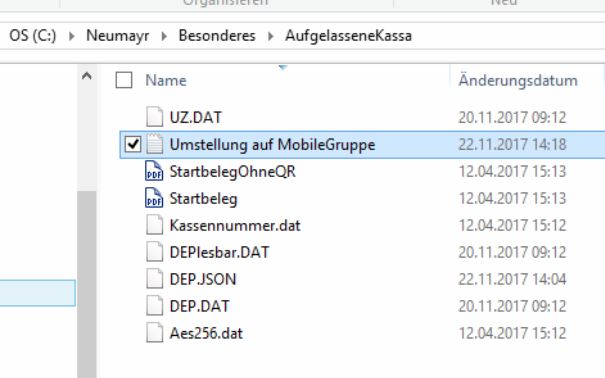Select the DEPlesbar.DAT file icon

point(154,252)
